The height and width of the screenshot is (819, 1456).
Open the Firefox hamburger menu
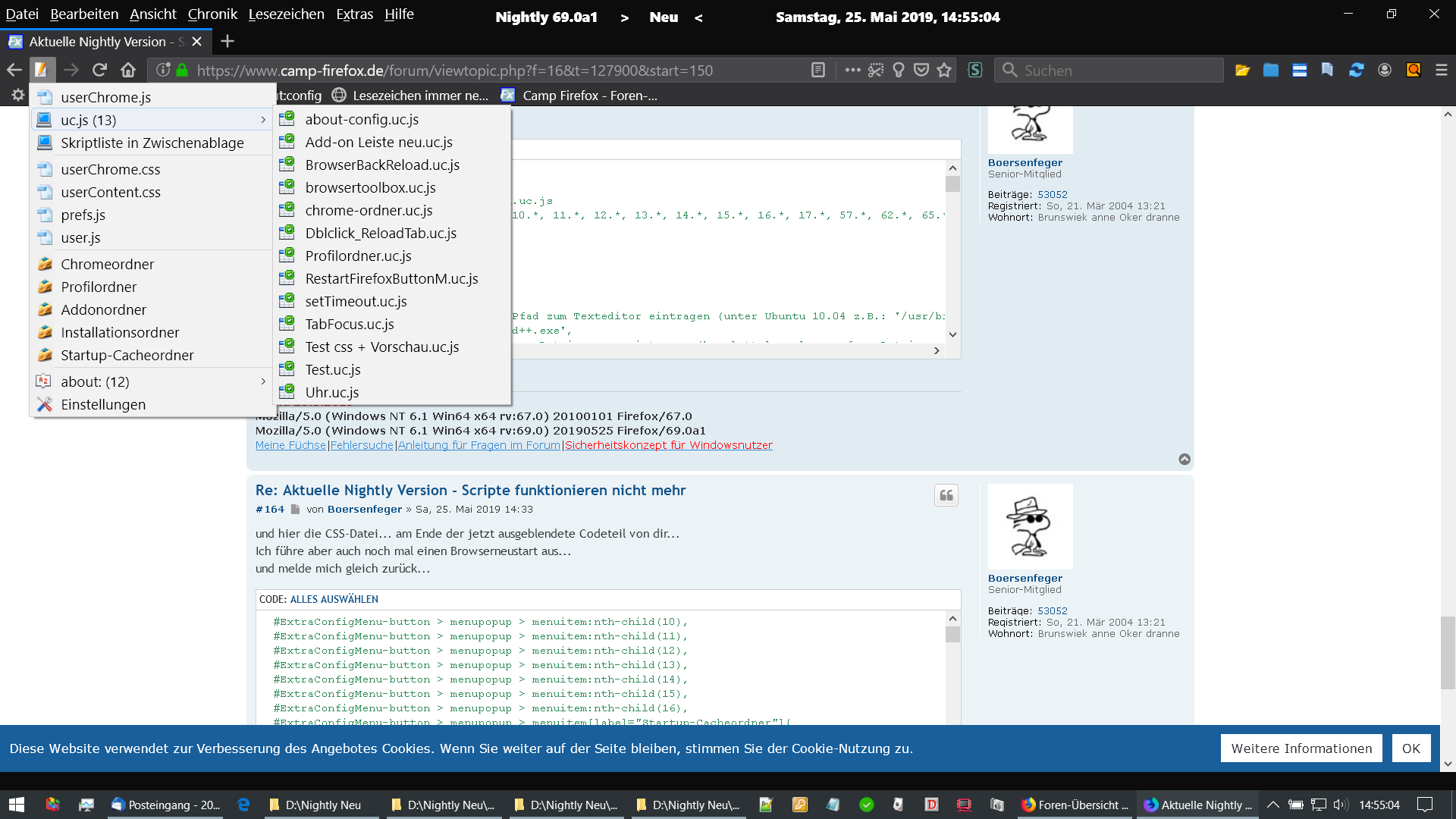pyautogui.click(x=1442, y=71)
